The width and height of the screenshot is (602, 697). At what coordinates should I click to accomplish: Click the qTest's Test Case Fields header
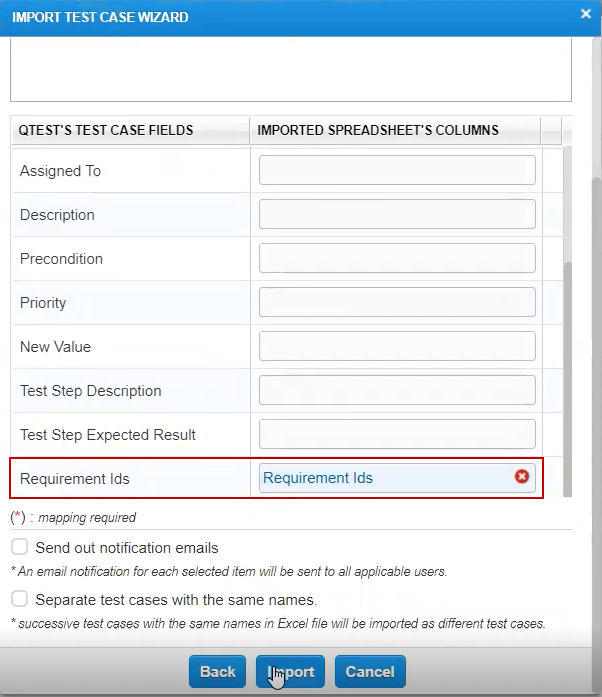click(x=107, y=130)
